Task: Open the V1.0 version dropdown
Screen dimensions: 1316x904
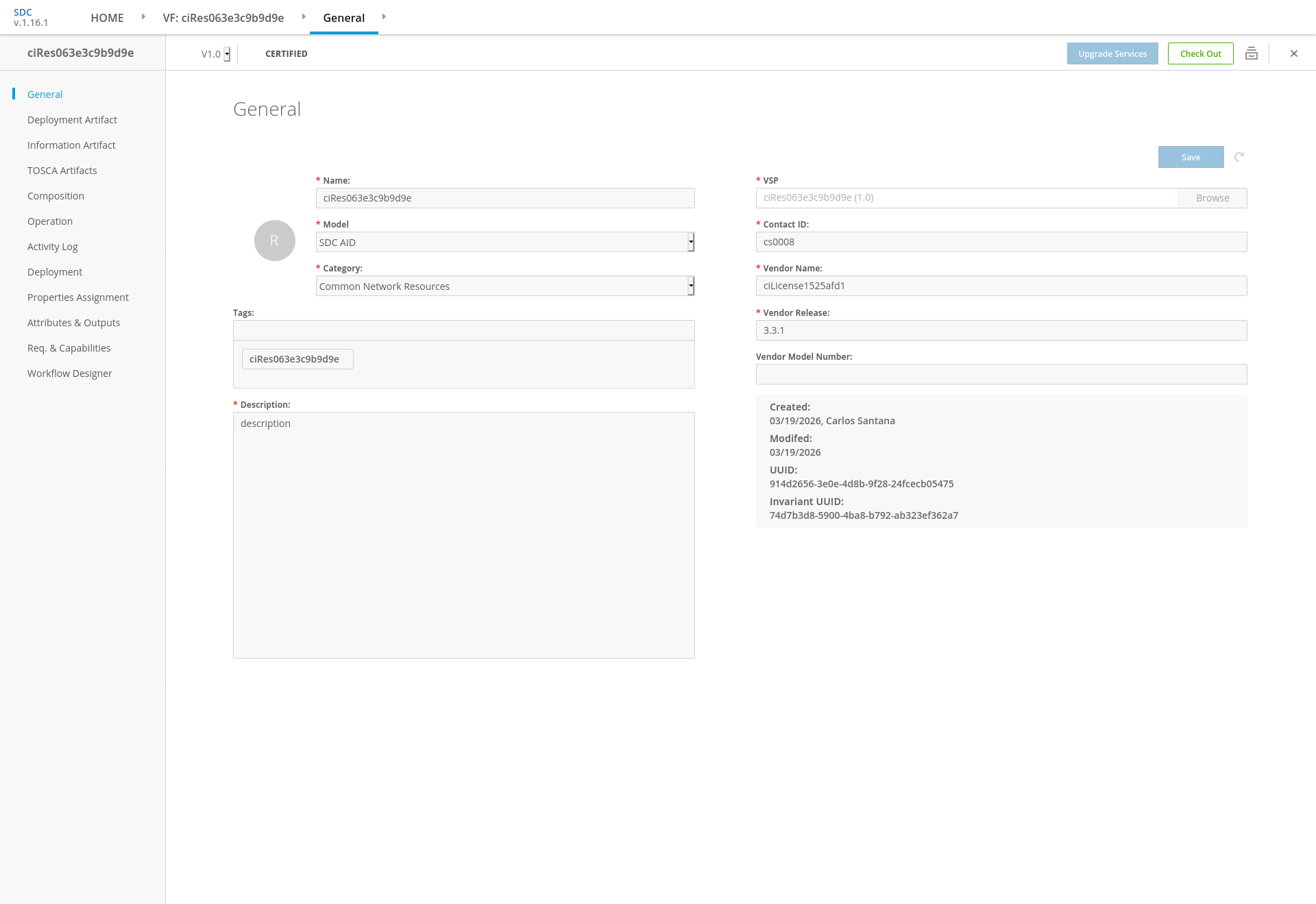Action: point(227,54)
